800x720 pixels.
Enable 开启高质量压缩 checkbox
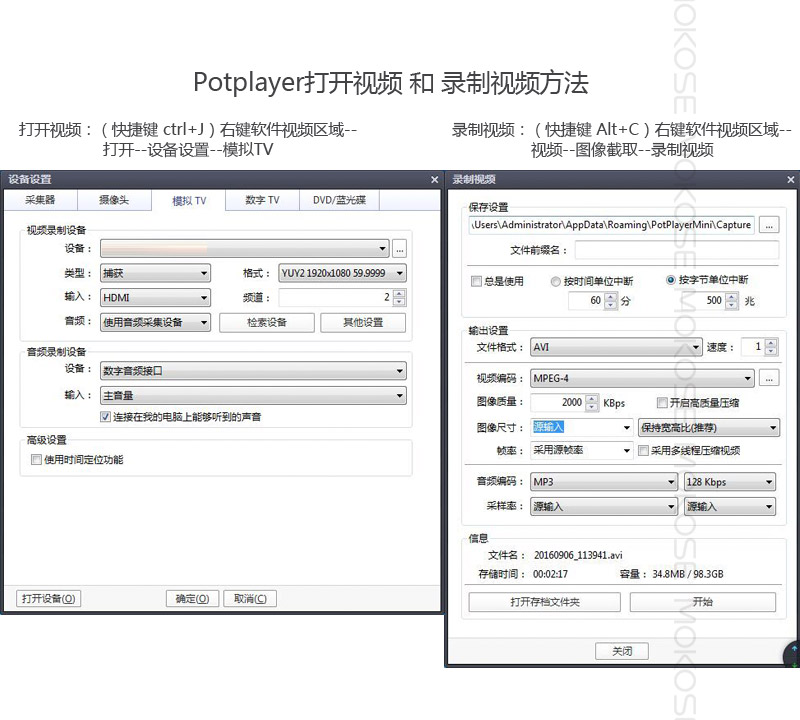[x=662, y=403]
